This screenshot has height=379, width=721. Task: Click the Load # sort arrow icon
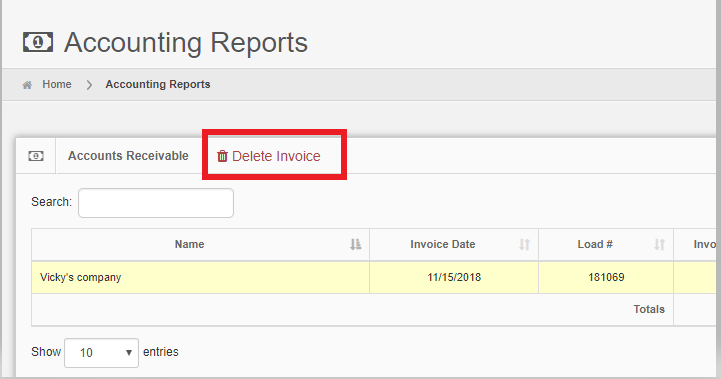[659, 244]
